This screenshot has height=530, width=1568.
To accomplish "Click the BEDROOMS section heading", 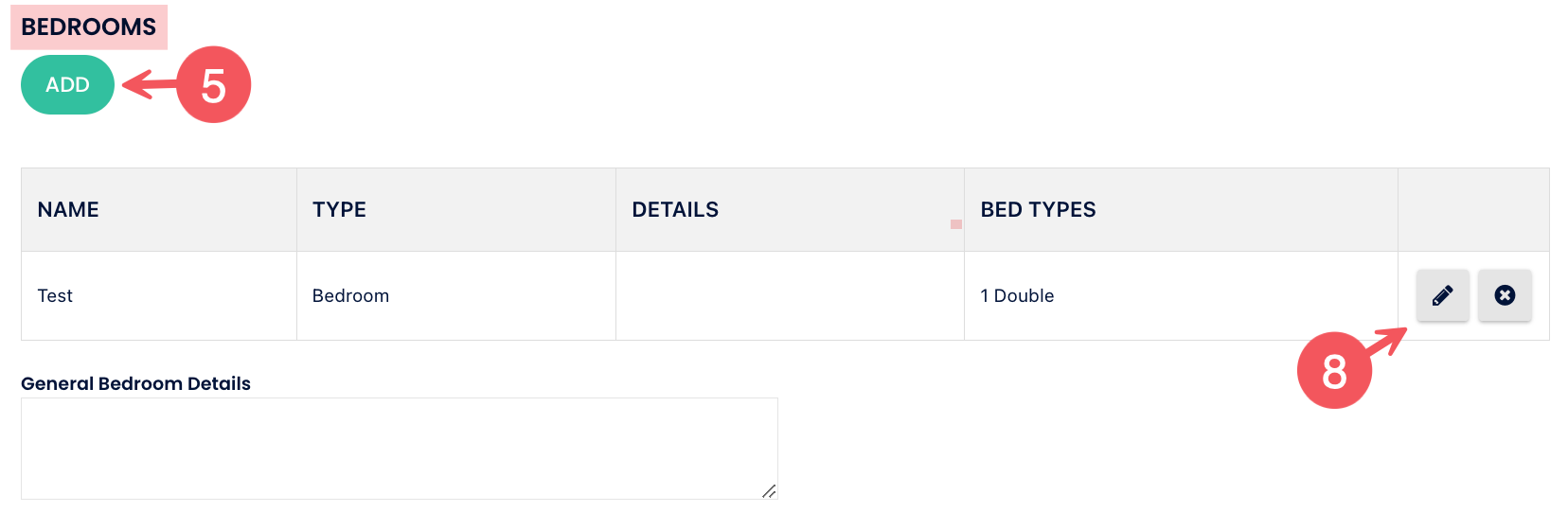I will click(89, 26).
